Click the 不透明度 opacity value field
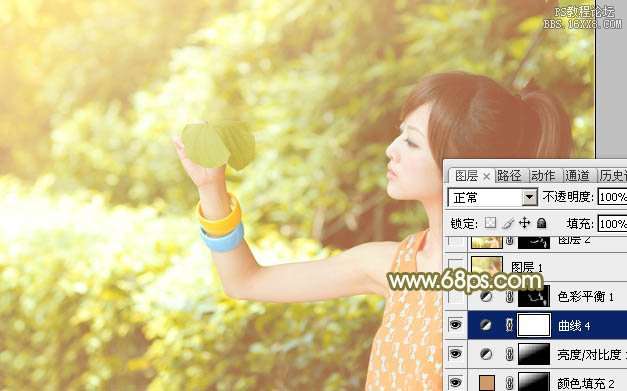This screenshot has height=391, width=627. point(612,197)
